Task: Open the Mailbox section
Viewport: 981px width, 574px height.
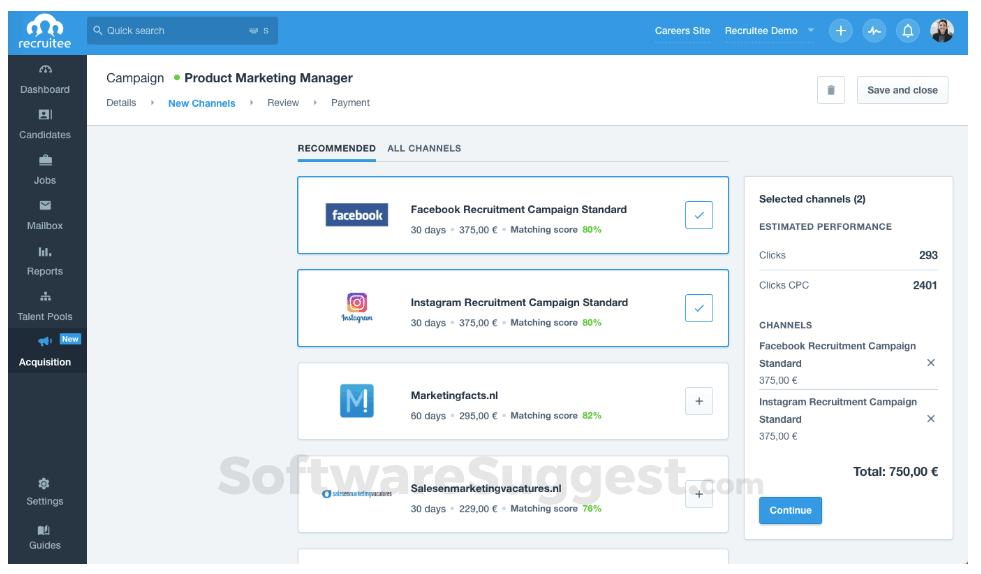Action: [45, 216]
